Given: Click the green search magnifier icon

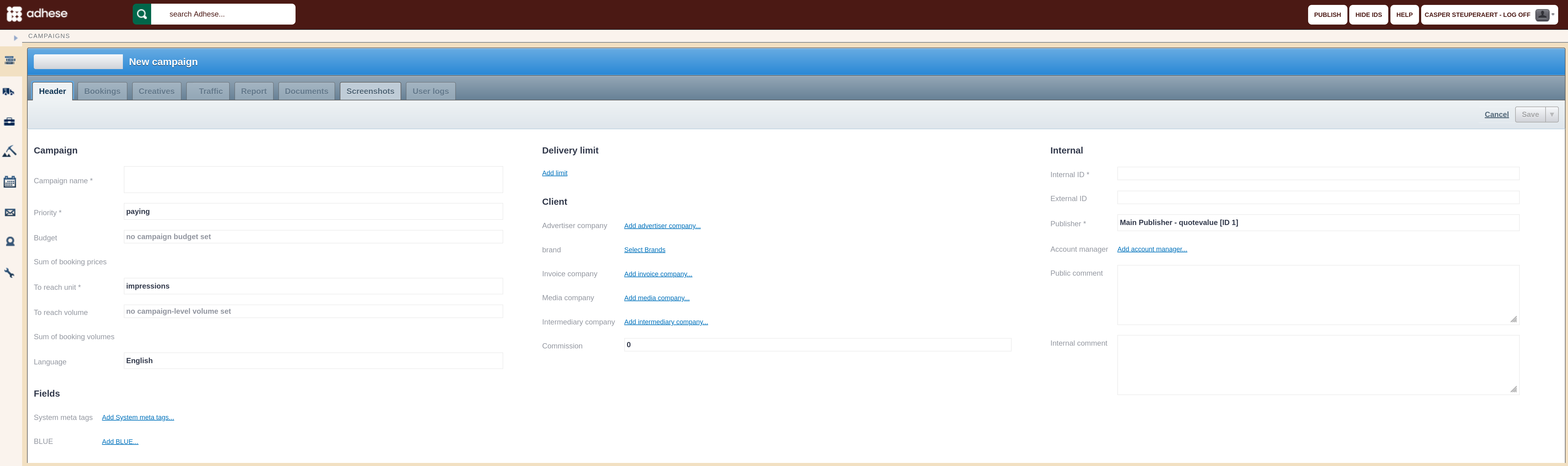Looking at the screenshot, I should tap(142, 14).
